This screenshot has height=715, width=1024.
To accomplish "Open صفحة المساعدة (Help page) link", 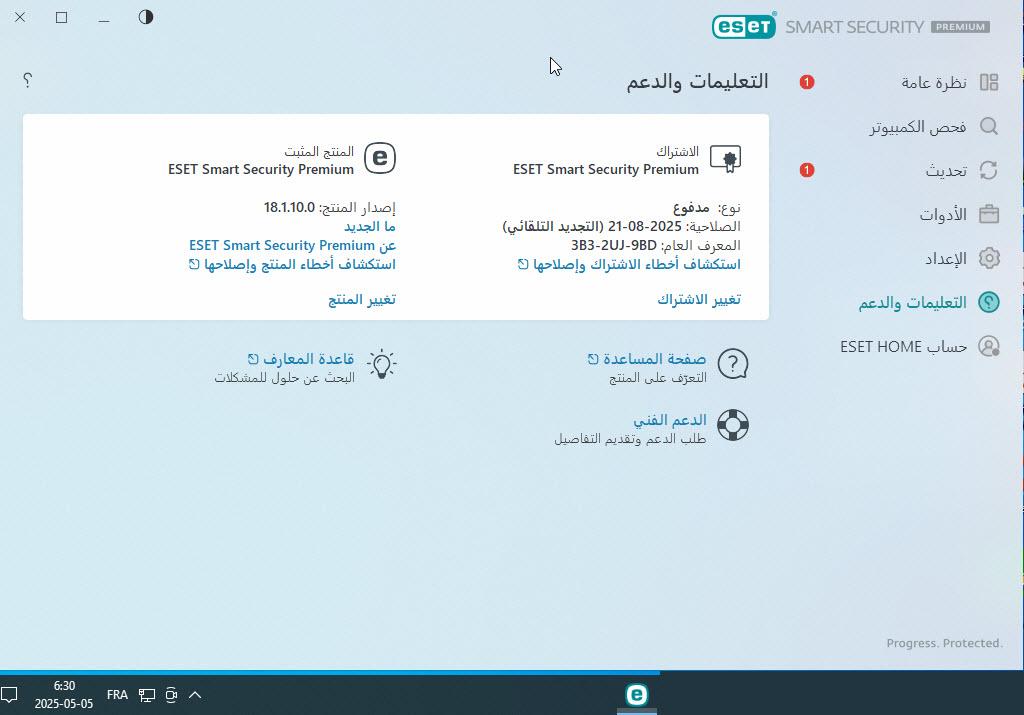I will (647, 359).
